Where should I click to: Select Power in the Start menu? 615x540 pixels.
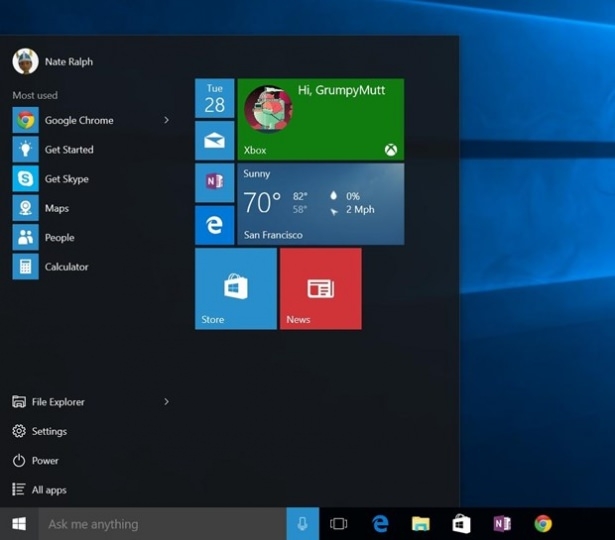(45, 461)
